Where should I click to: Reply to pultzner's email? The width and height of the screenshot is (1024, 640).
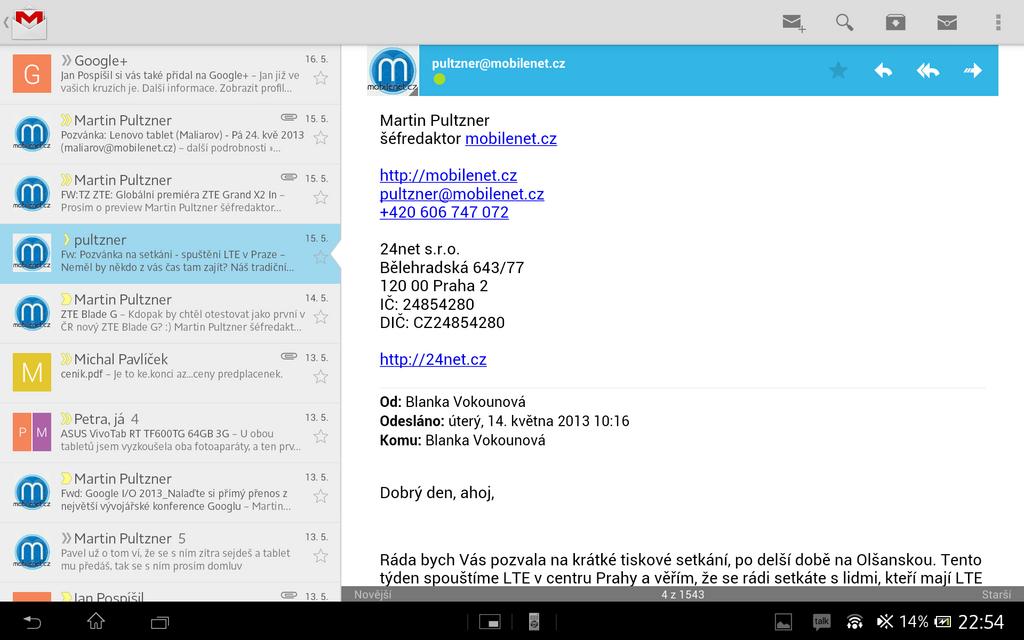click(883, 70)
